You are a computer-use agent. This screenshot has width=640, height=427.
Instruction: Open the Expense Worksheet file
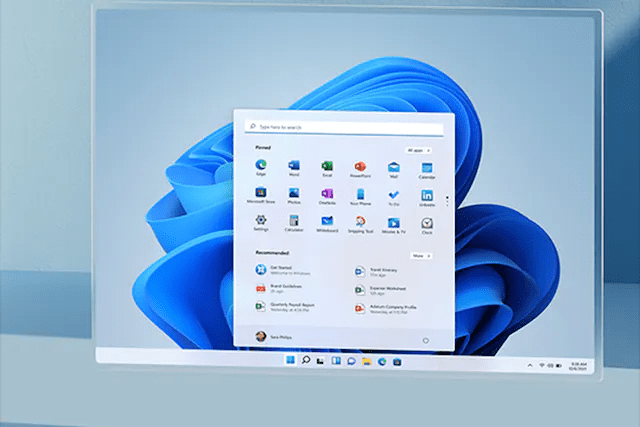(x=381, y=290)
